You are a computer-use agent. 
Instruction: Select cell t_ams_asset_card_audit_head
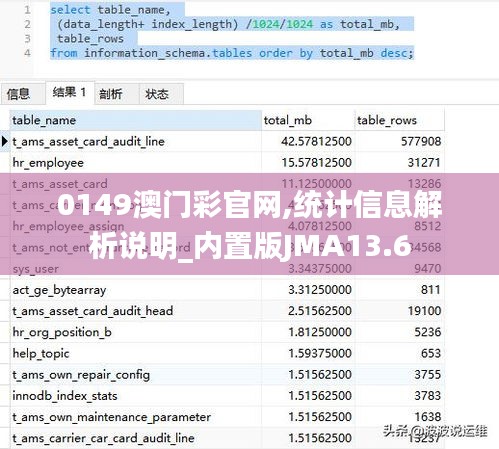135,311
